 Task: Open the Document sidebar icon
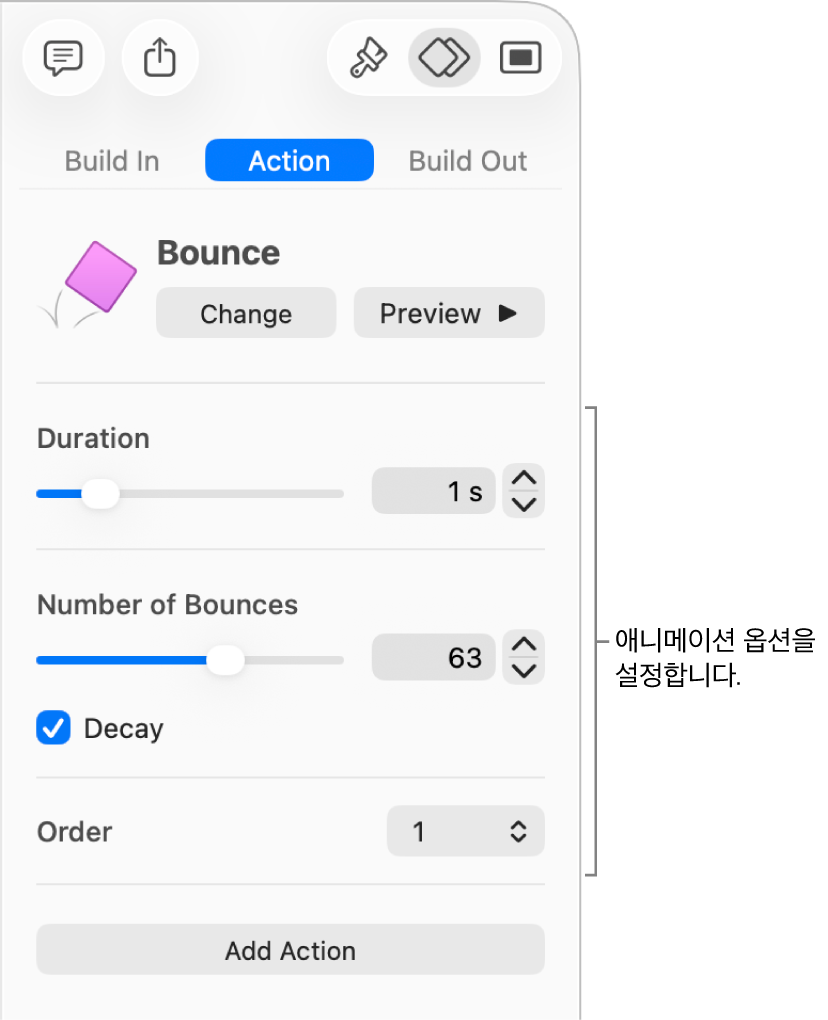pos(520,58)
